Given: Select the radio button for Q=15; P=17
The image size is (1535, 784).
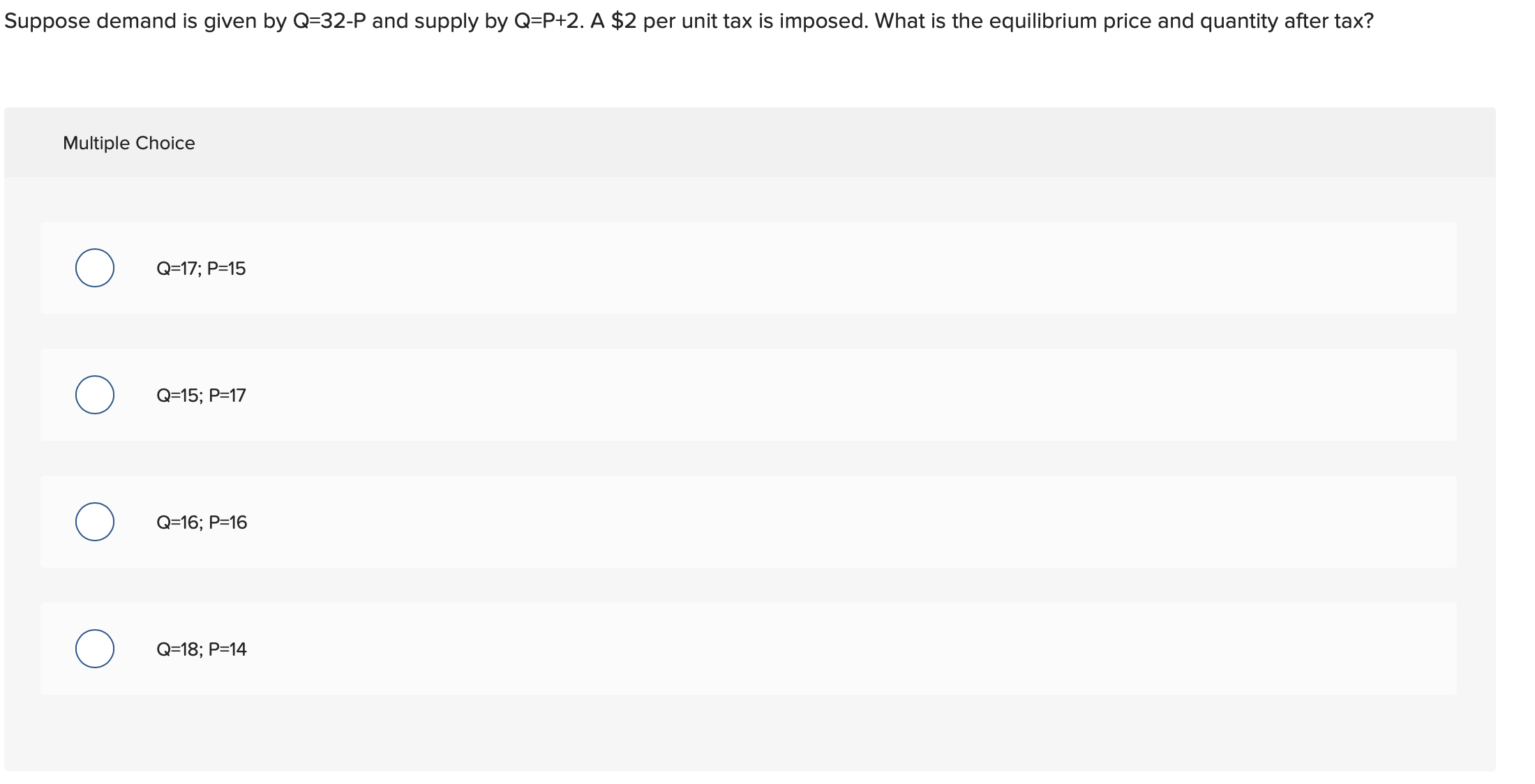Looking at the screenshot, I should click(95, 395).
